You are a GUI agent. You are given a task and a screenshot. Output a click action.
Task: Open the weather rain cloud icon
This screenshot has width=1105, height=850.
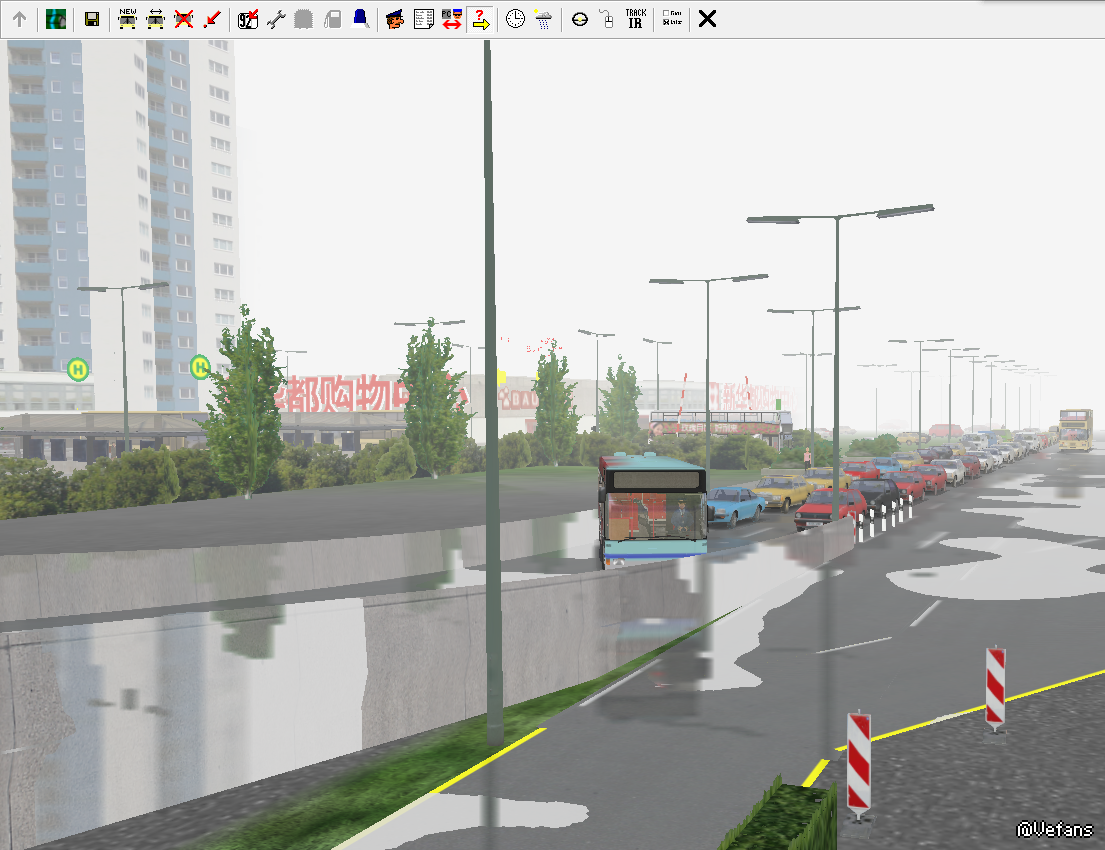click(x=543, y=19)
